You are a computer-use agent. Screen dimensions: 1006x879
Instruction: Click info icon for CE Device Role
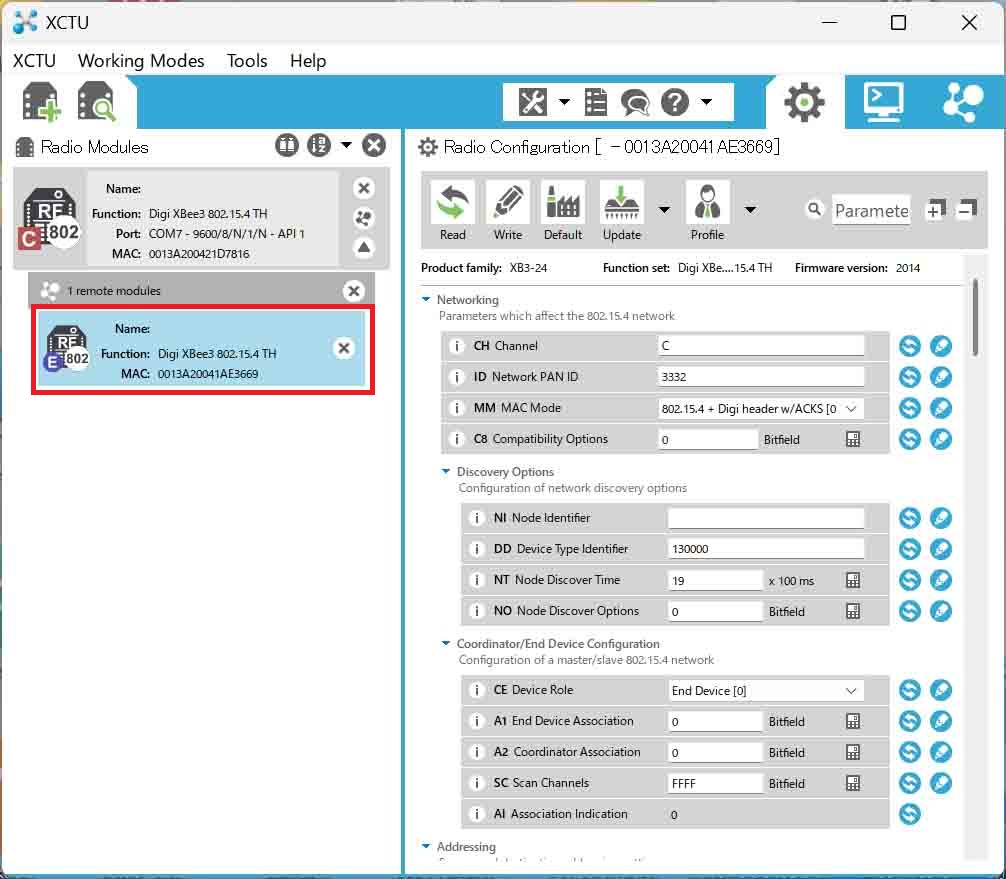[x=476, y=690]
